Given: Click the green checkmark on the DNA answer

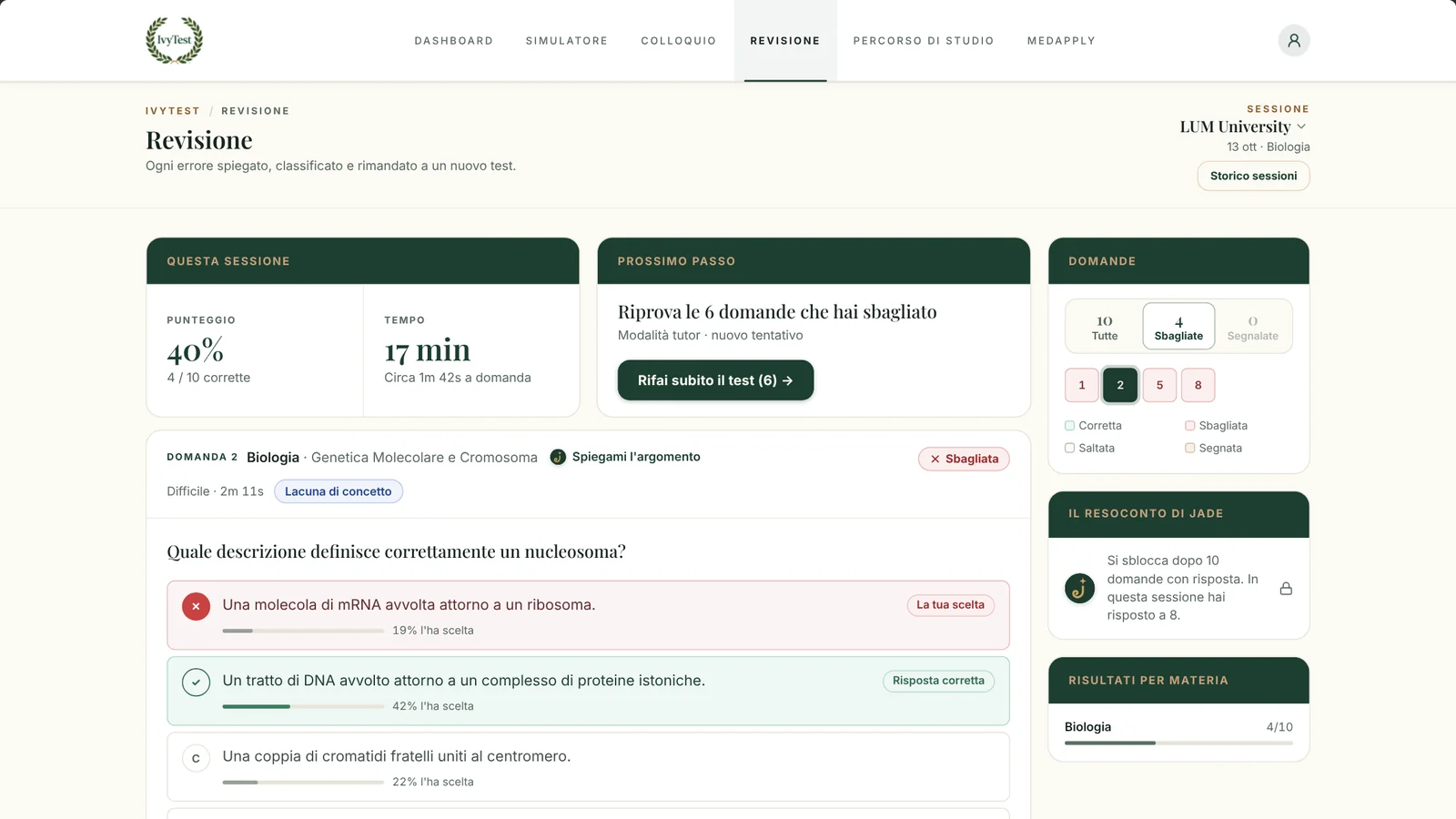Looking at the screenshot, I should [x=196, y=682].
